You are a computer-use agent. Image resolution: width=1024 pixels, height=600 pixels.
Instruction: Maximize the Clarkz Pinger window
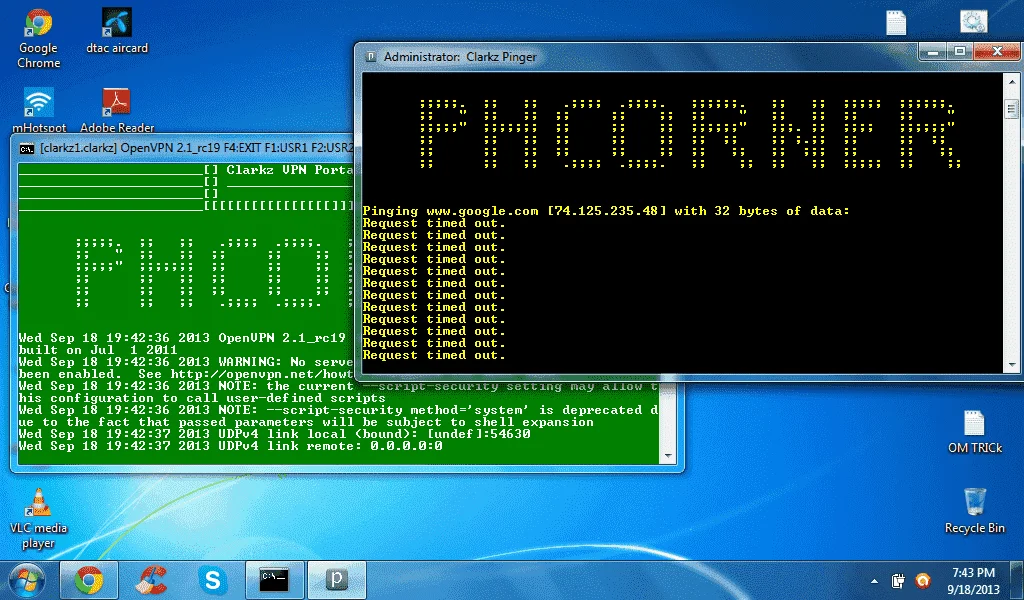pyautogui.click(x=959, y=51)
